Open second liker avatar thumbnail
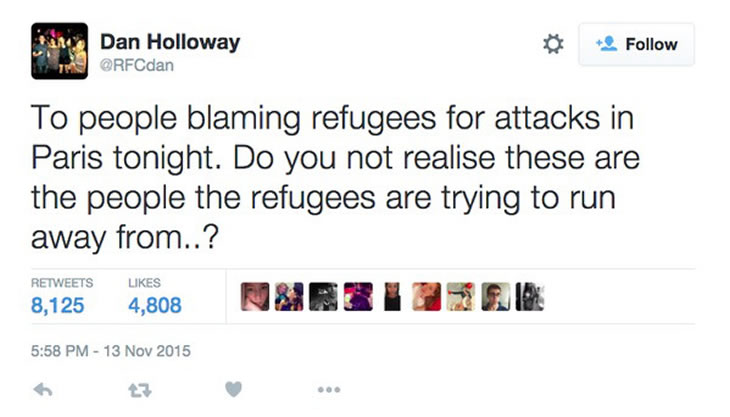 290,296
